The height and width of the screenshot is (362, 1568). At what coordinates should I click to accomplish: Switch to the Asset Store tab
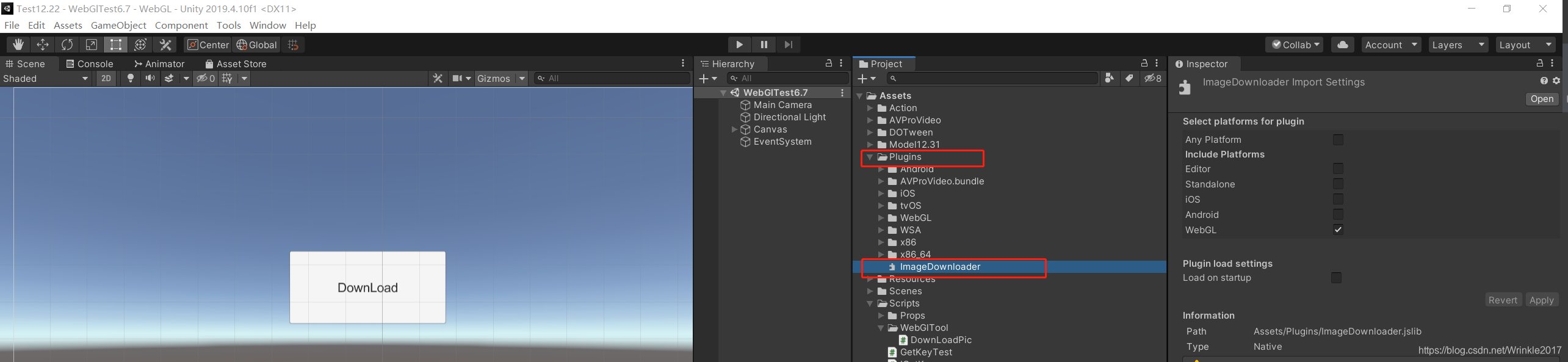coord(236,63)
